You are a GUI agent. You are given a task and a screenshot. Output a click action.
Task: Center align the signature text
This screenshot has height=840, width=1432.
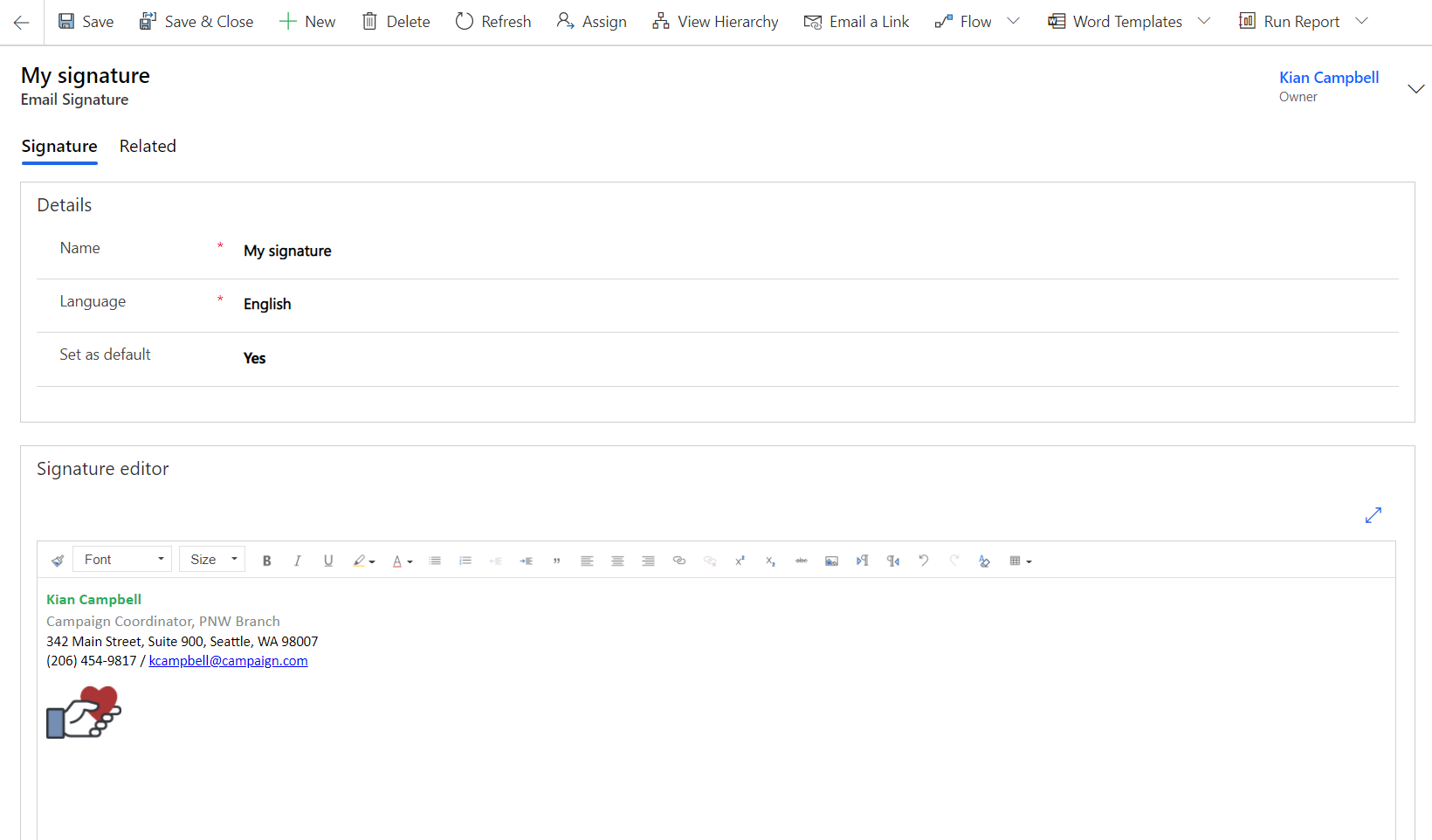[617, 561]
